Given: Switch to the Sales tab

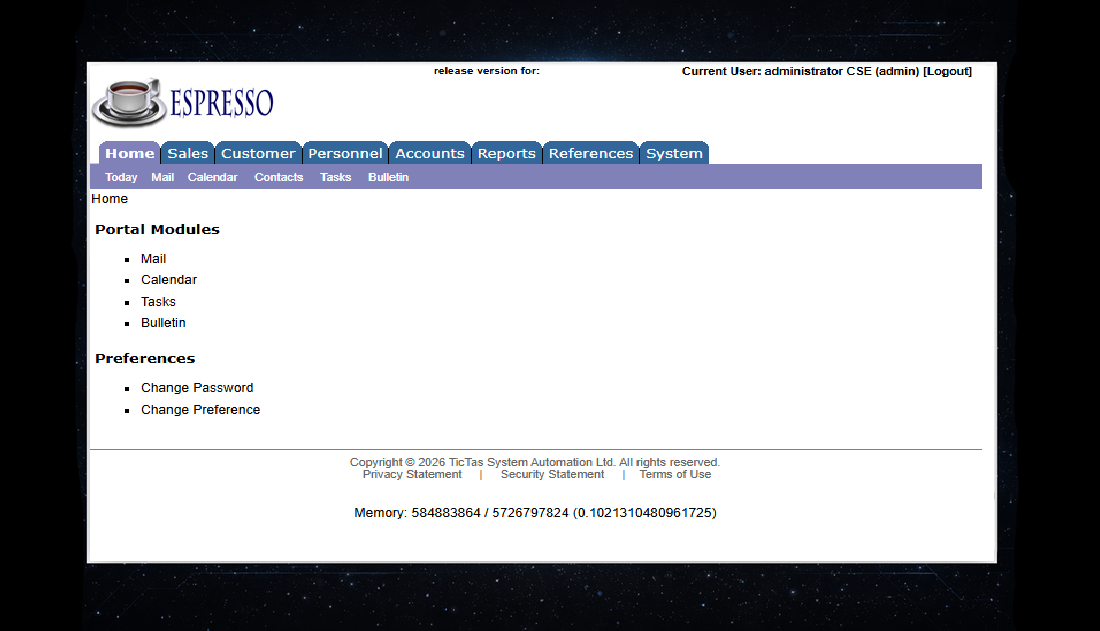Looking at the screenshot, I should 187,152.
